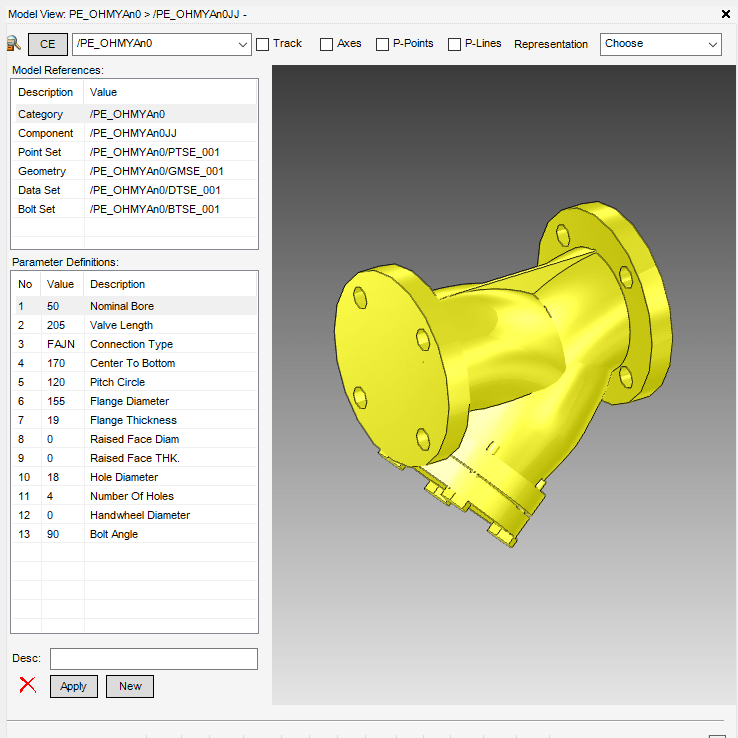Close the Model View panel
Screen dimensions: 738x738
[x=725, y=14]
